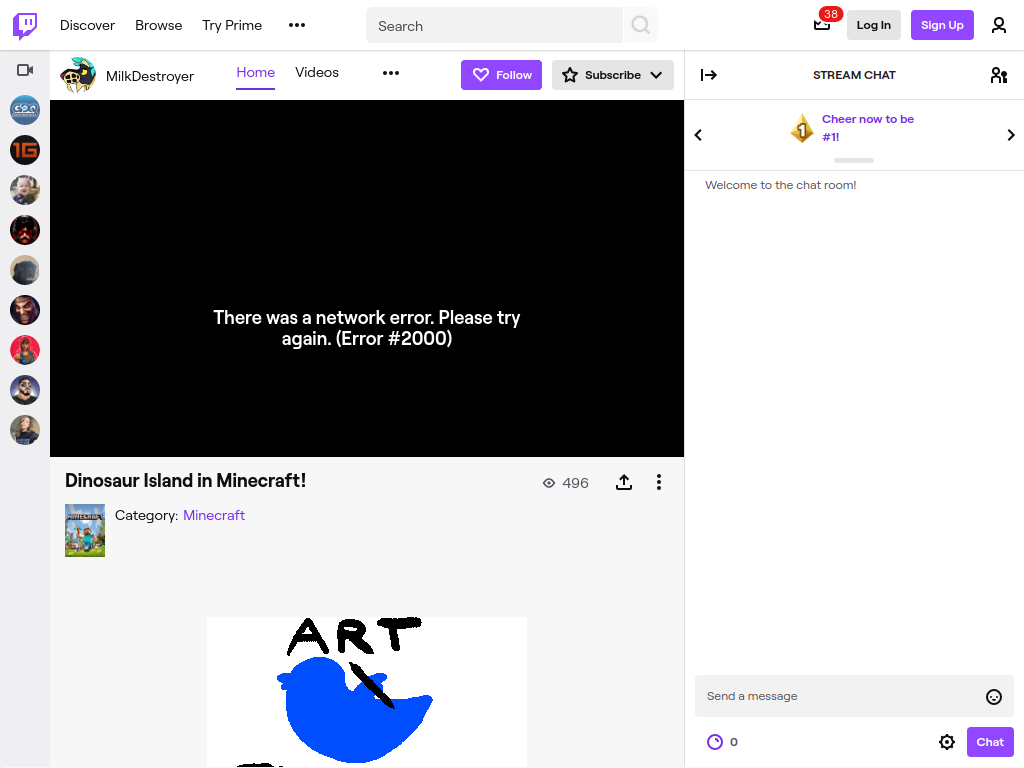Image resolution: width=1024 pixels, height=768 pixels.
Task: Open the chat settings gear
Action: point(946,742)
